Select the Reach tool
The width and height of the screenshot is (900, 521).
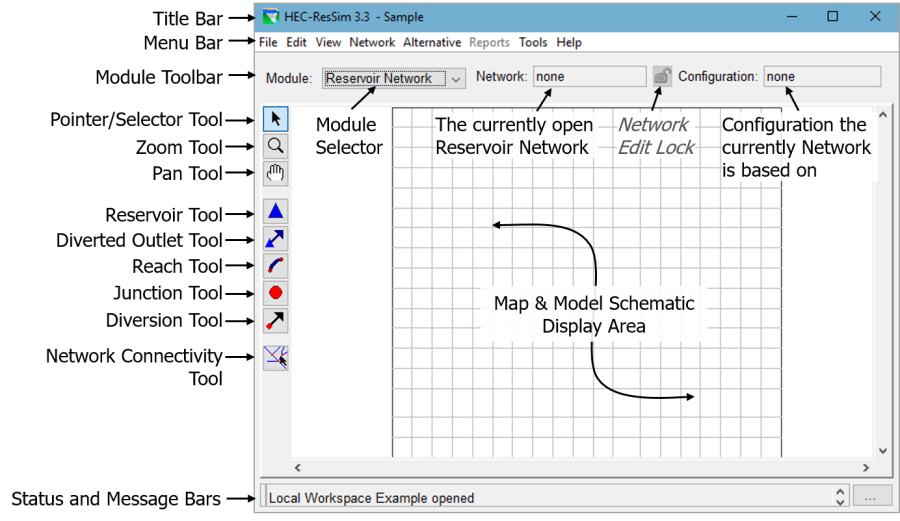276,266
